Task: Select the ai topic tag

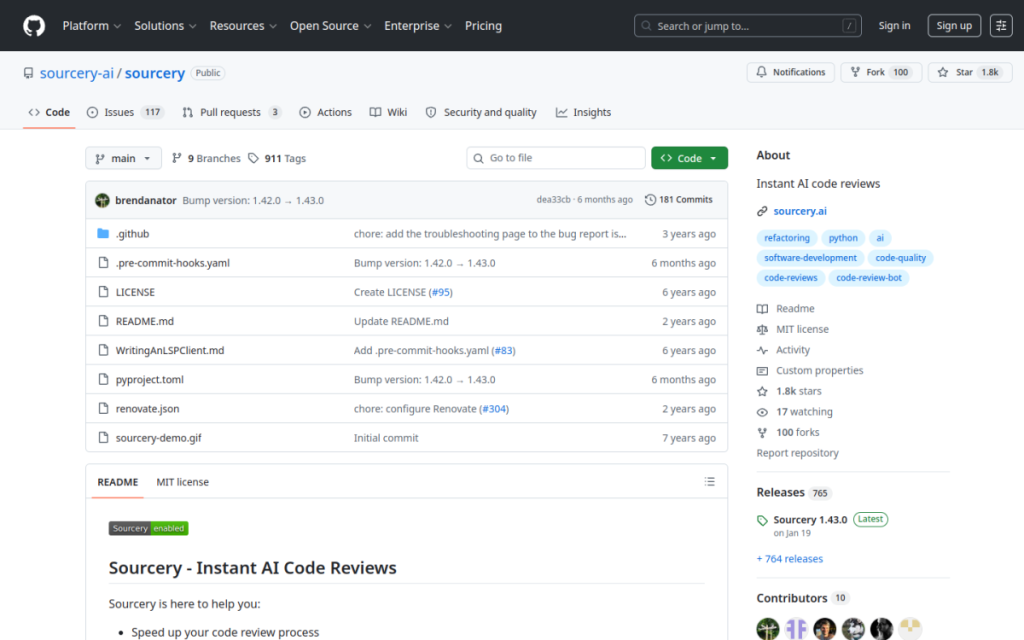Action: click(x=880, y=238)
